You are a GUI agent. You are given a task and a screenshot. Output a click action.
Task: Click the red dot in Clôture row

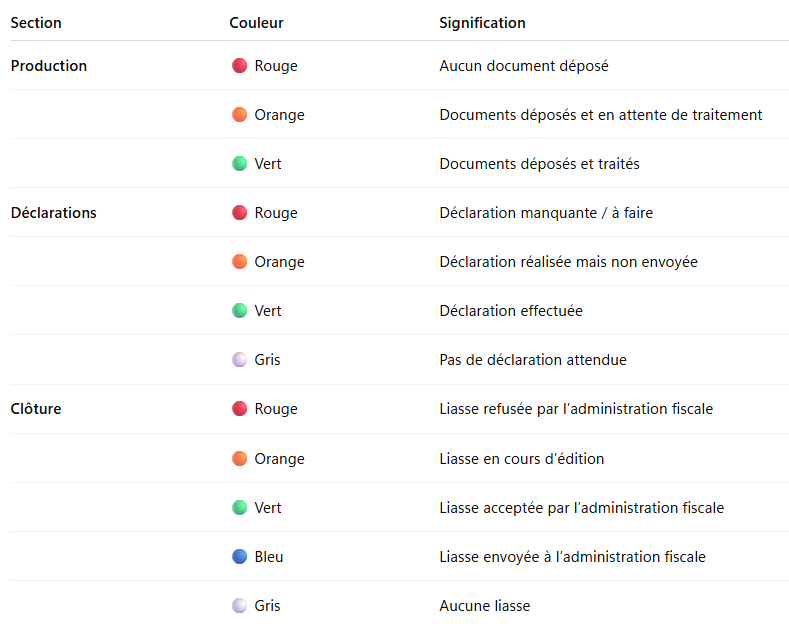click(240, 409)
